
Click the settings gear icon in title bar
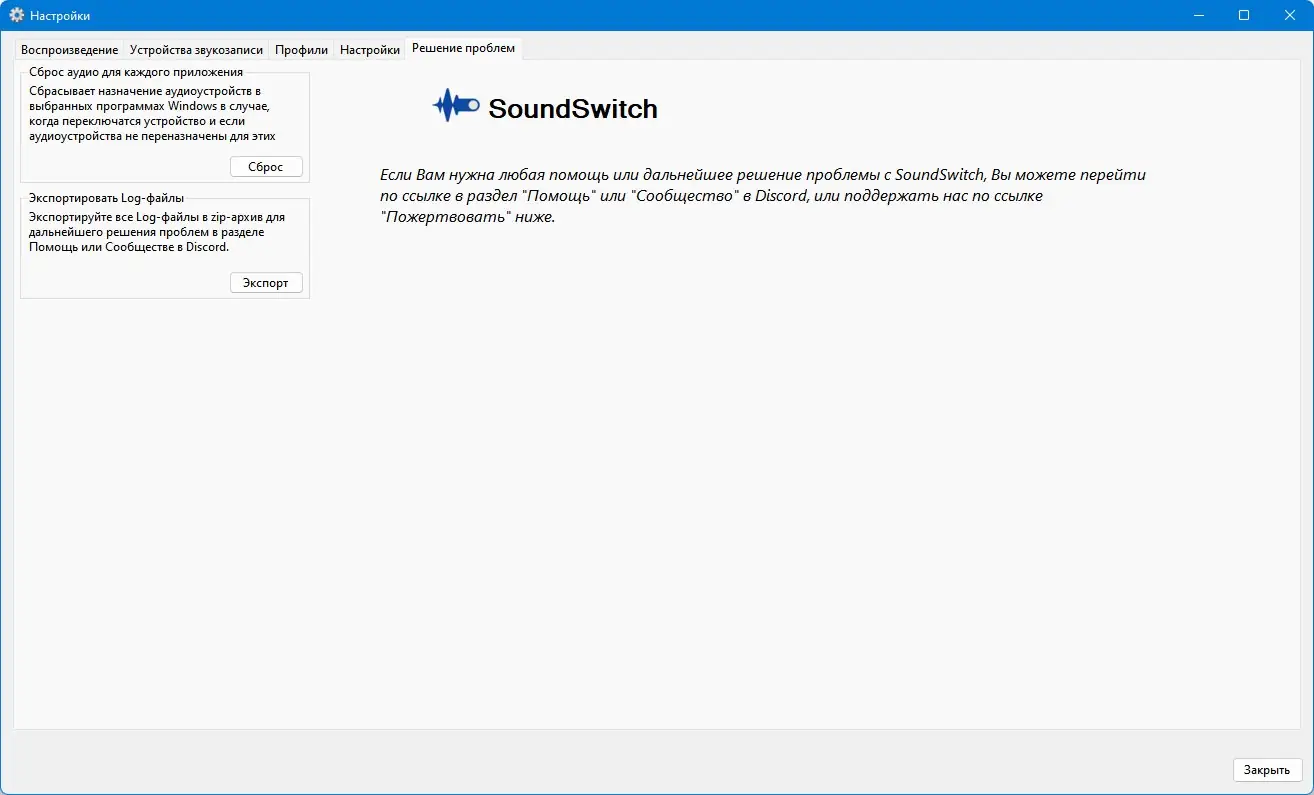tap(16, 15)
